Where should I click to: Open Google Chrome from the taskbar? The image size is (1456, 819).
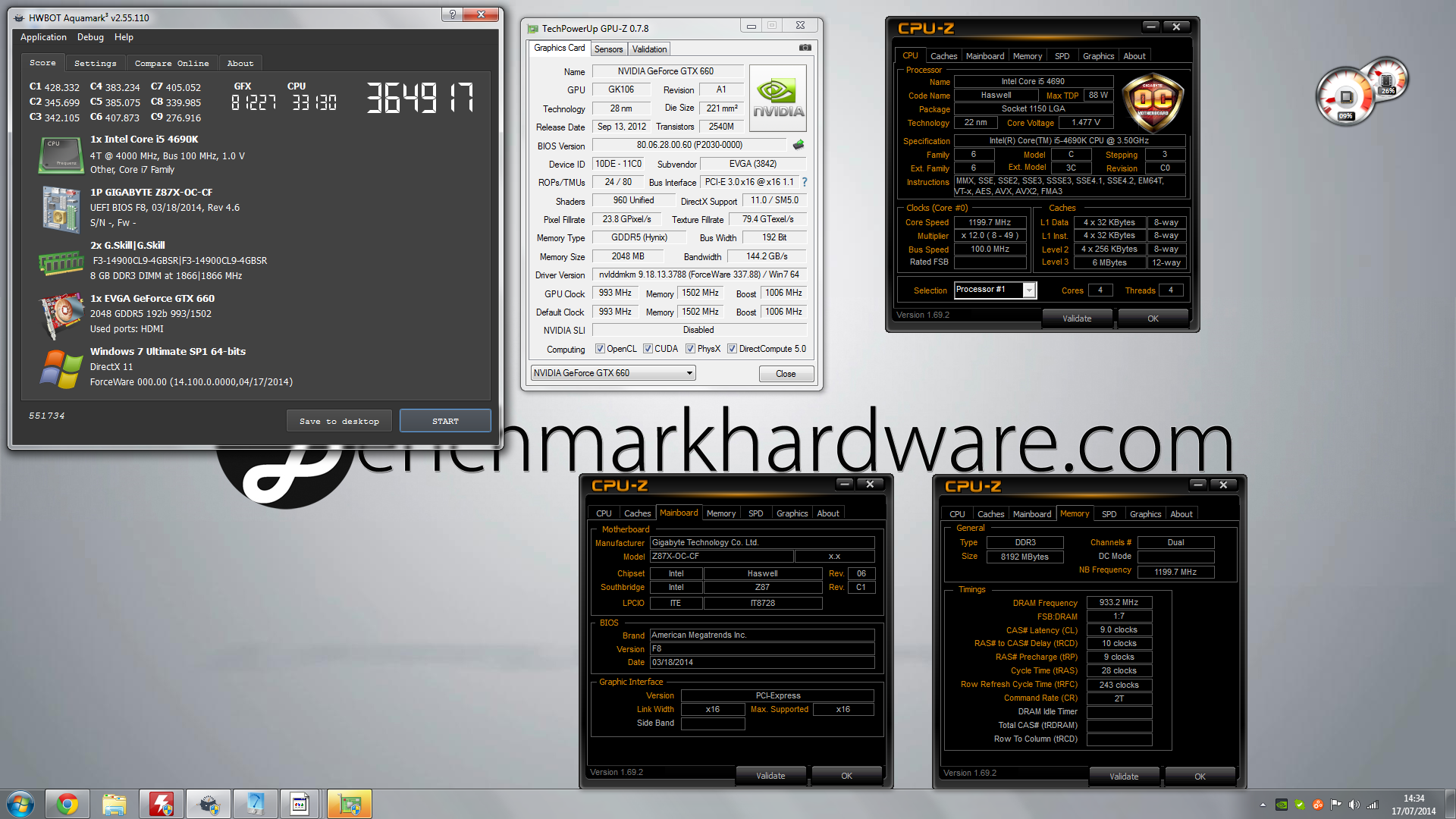click(x=67, y=804)
